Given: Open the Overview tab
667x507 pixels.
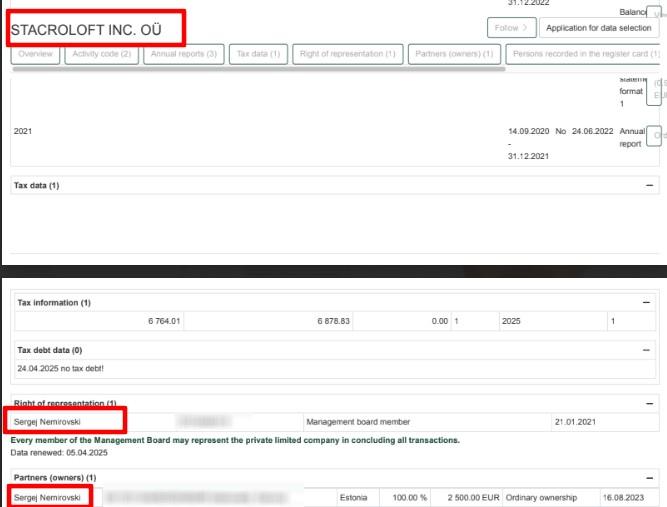Looking at the screenshot, I should pos(35,54).
